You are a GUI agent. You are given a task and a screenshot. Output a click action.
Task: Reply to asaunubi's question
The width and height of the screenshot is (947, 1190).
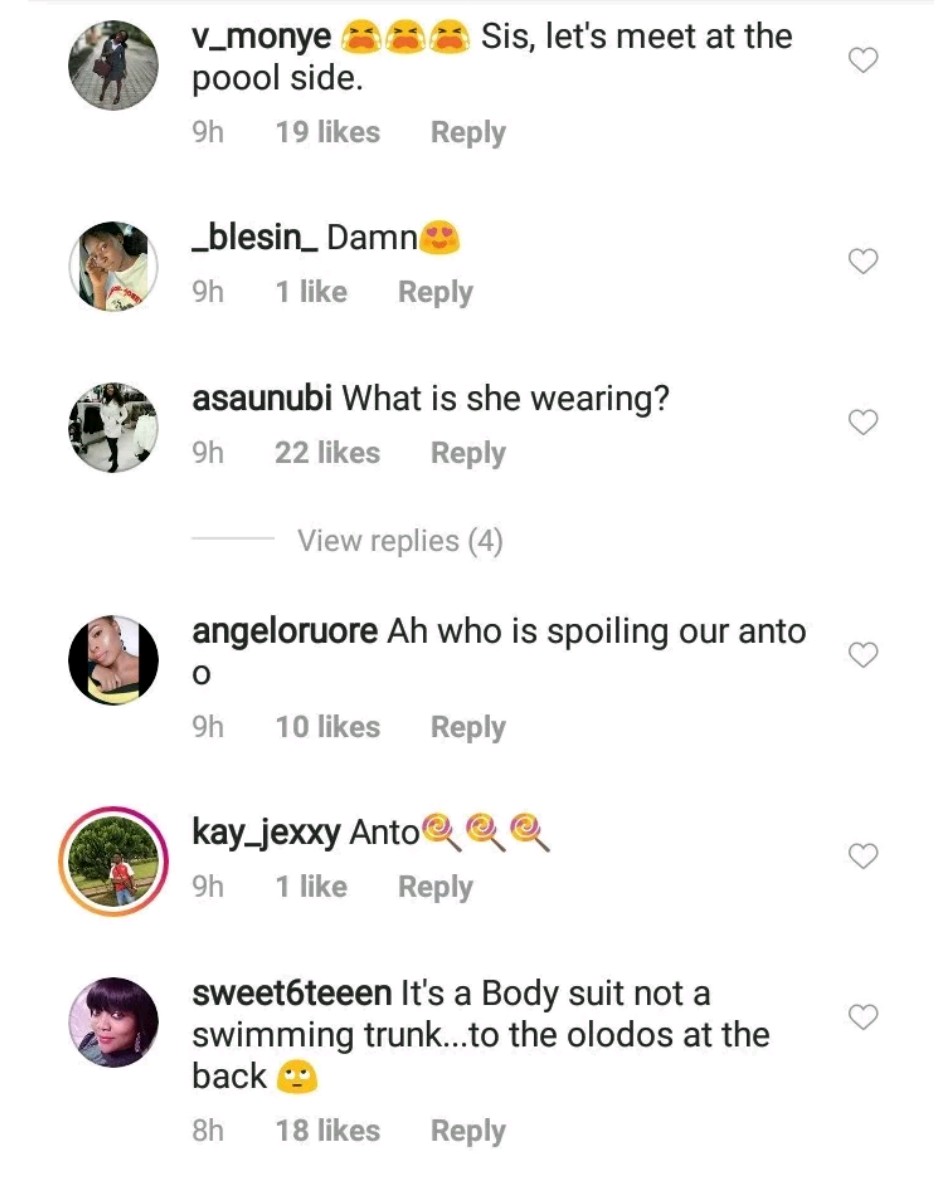click(x=467, y=453)
